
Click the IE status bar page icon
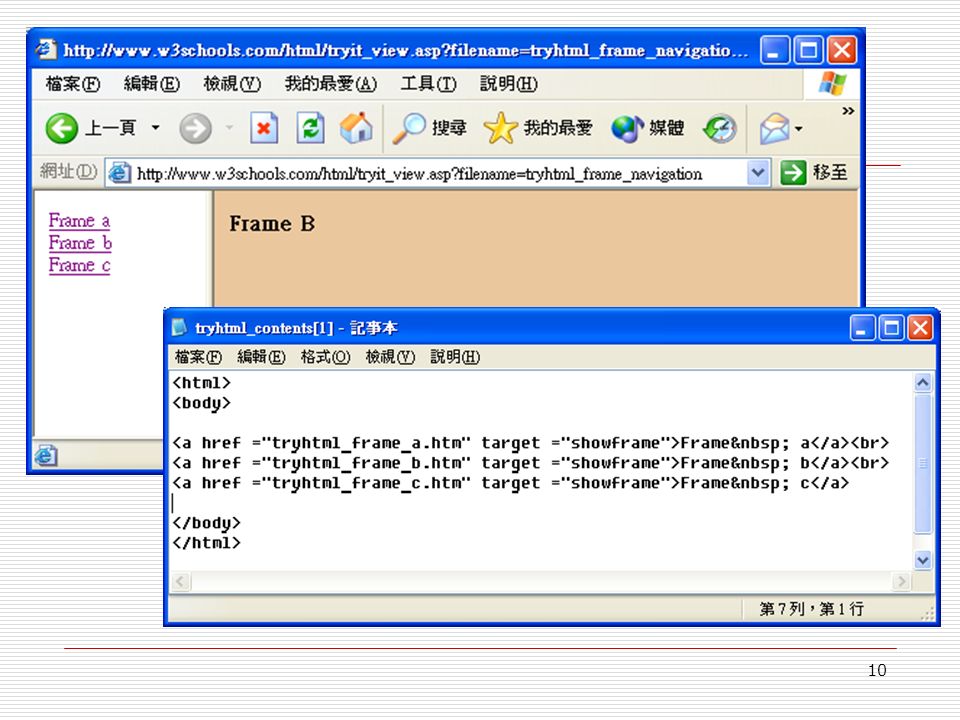(46, 456)
